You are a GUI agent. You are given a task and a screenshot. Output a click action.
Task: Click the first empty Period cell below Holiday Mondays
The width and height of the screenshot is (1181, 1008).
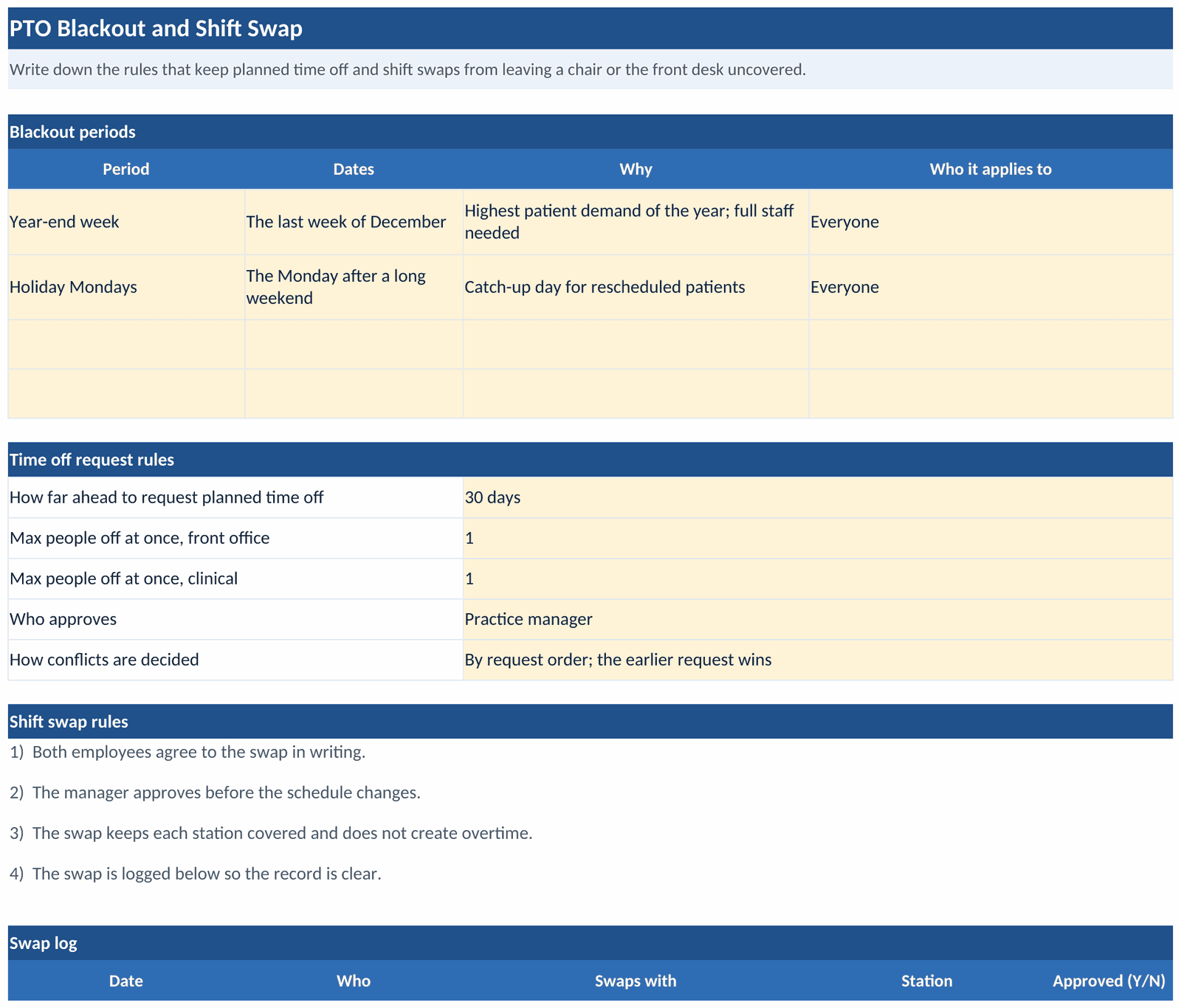tap(126, 345)
